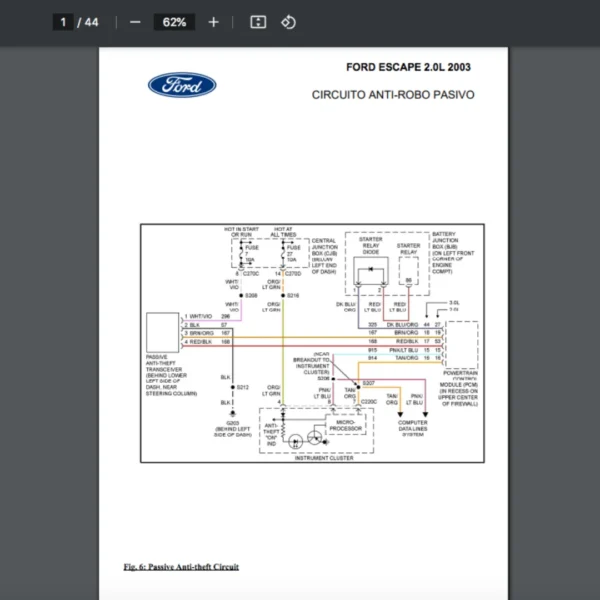This screenshot has width=600, height=600.
Task: Click the current page number field
Action: click(63, 22)
